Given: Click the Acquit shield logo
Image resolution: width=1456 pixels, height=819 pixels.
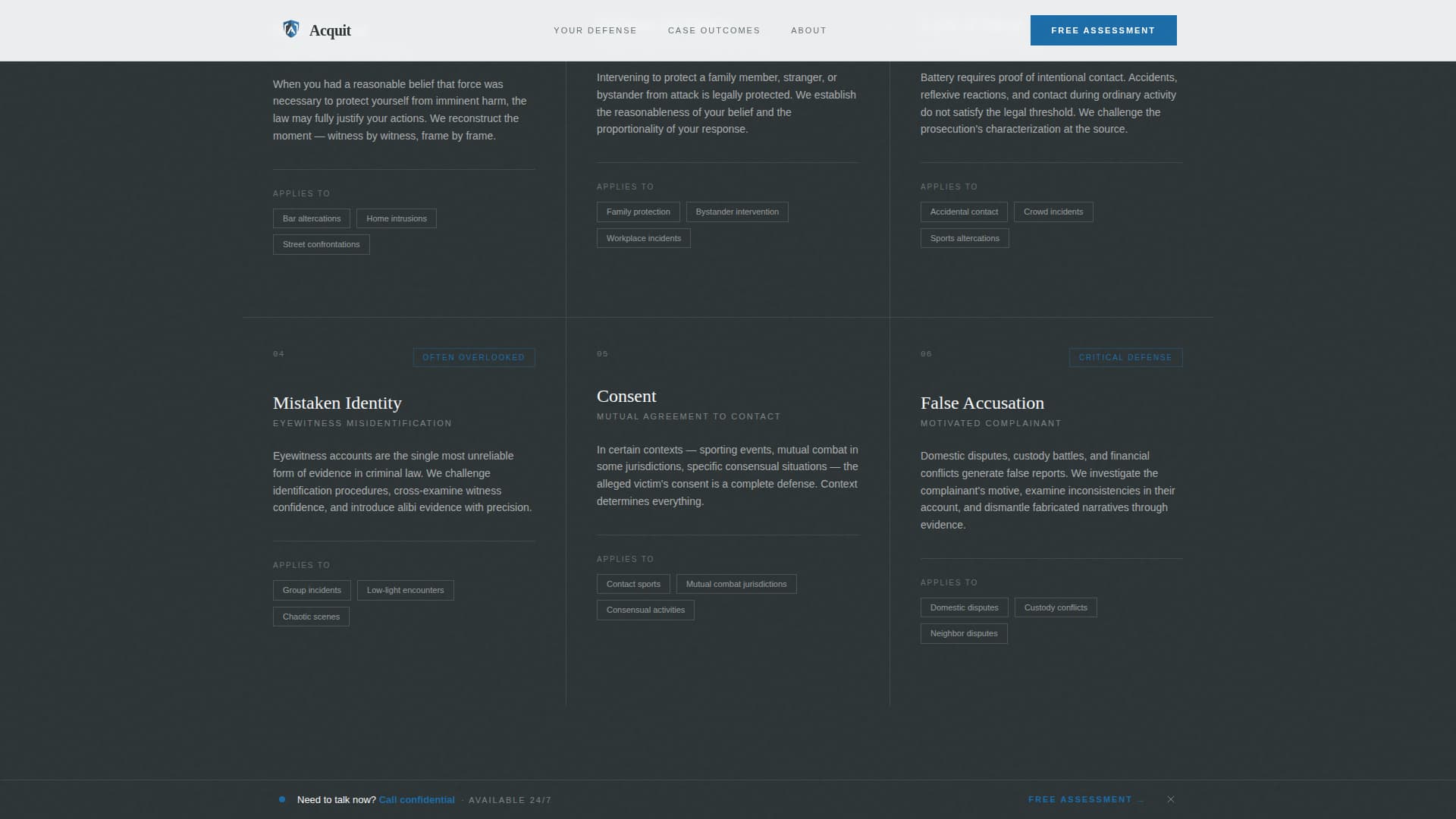Looking at the screenshot, I should [291, 30].
